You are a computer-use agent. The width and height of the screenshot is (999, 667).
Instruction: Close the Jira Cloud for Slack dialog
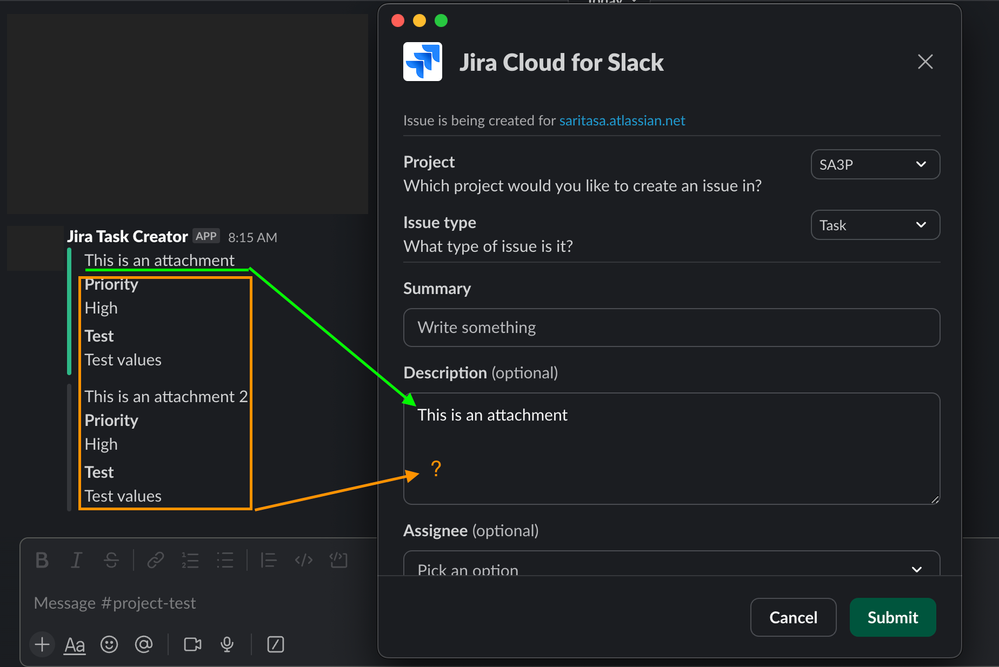(925, 62)
